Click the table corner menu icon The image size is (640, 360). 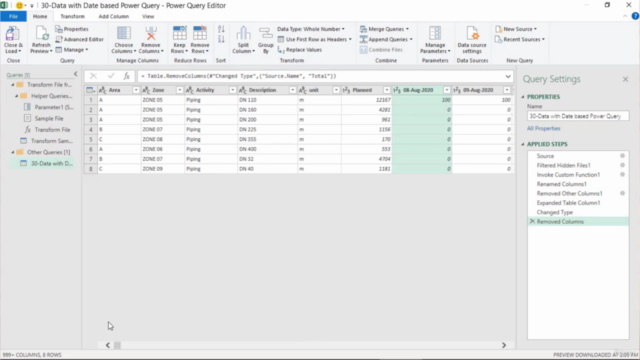click(91, 90)
